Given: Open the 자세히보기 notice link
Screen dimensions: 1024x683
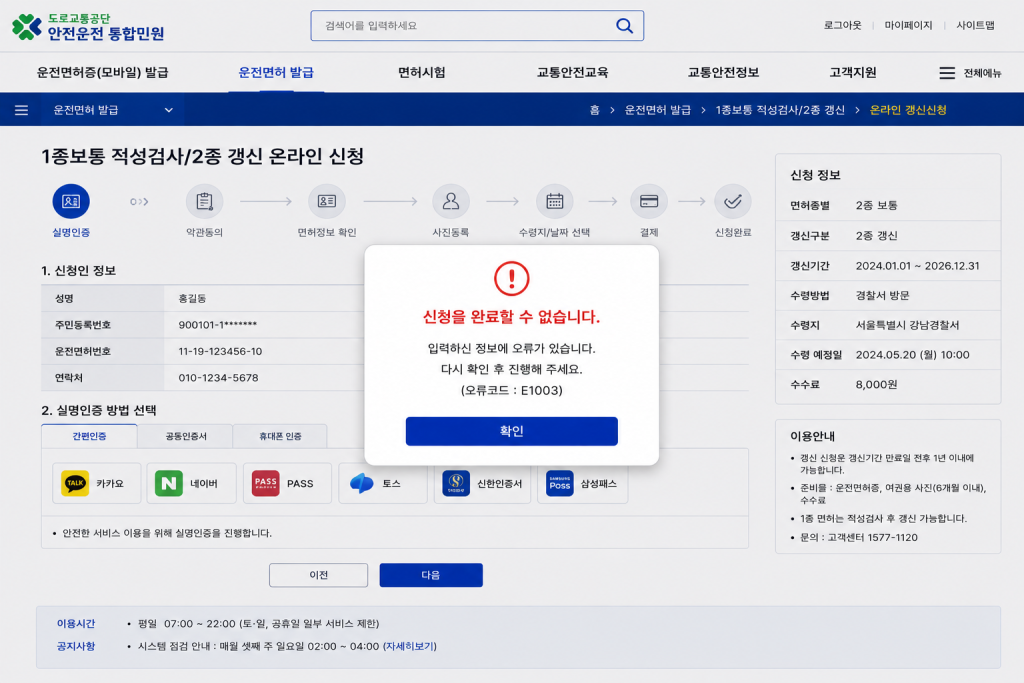Looking at the screenshot, I should click(409, 646).
